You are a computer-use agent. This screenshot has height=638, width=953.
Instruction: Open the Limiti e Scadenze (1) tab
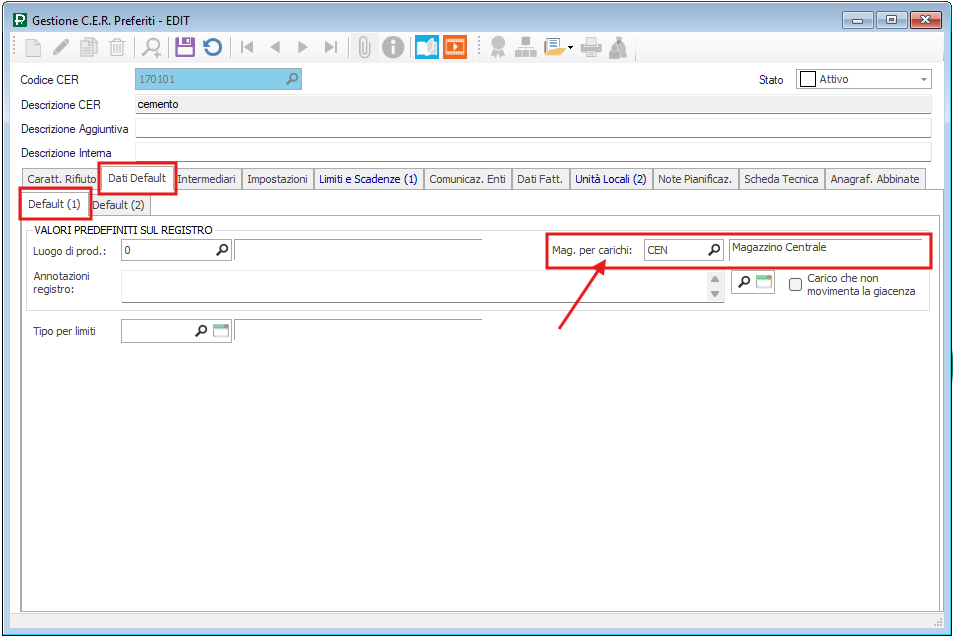[368, 179]
